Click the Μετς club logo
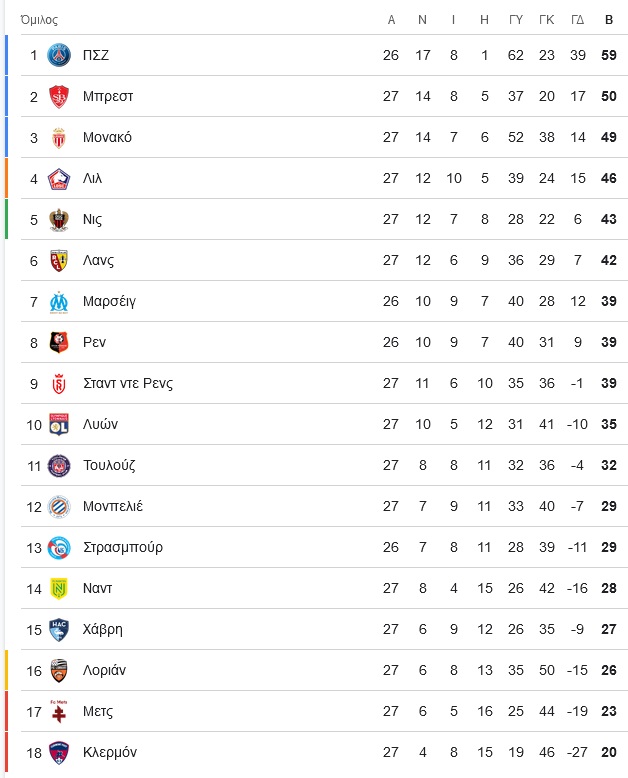This screenshot has height=778, width=628. (59, 712)
